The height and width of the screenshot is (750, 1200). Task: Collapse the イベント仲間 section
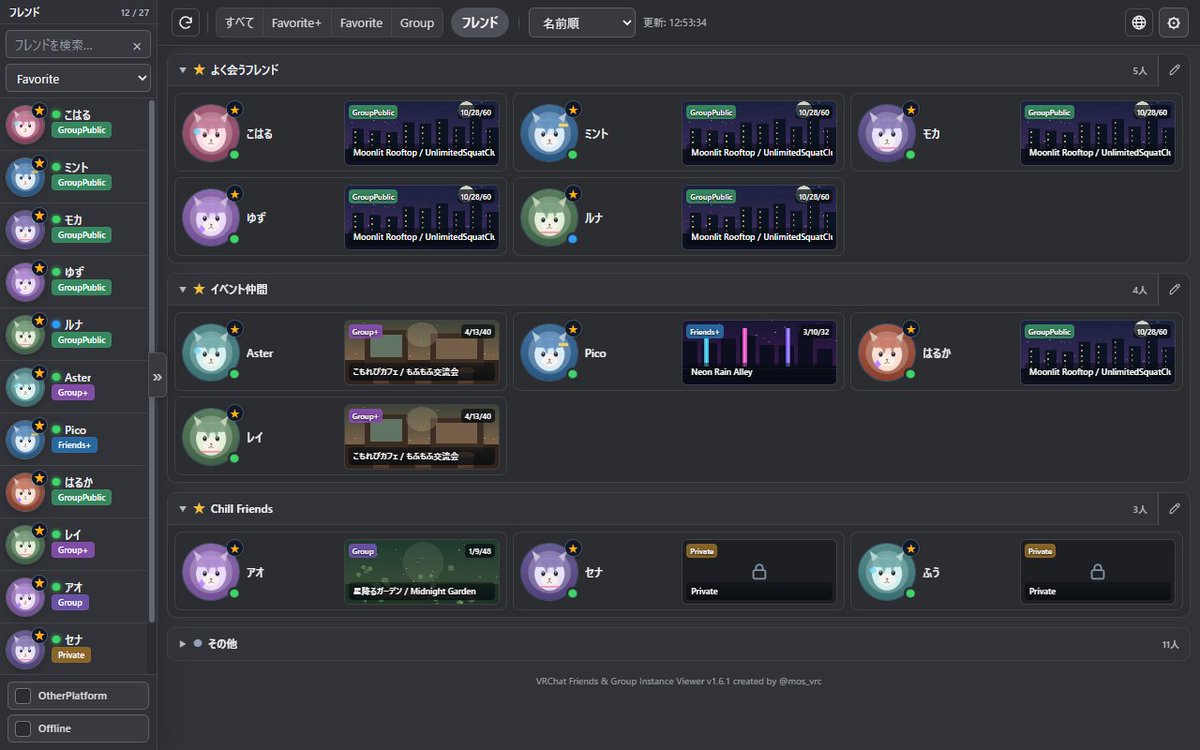pos(183,289)
